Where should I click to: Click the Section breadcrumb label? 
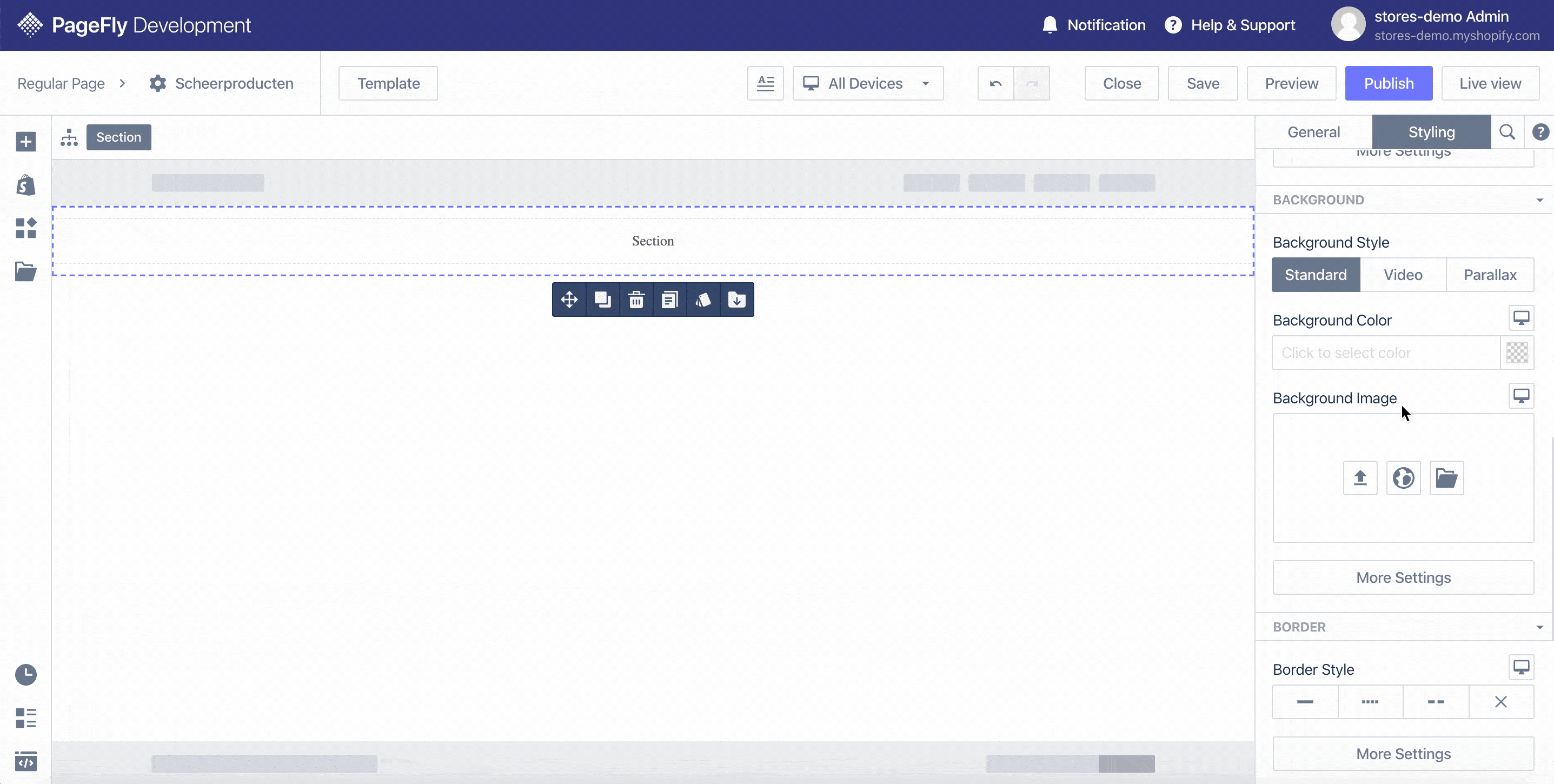coord(119,137)
